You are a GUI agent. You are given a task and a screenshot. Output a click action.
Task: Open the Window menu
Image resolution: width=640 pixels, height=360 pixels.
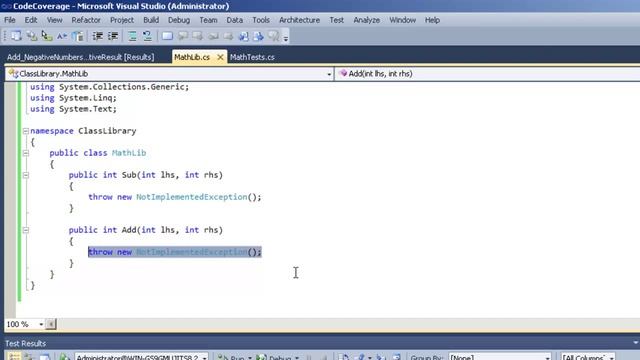pyautogui.click(x=402, y=20)
